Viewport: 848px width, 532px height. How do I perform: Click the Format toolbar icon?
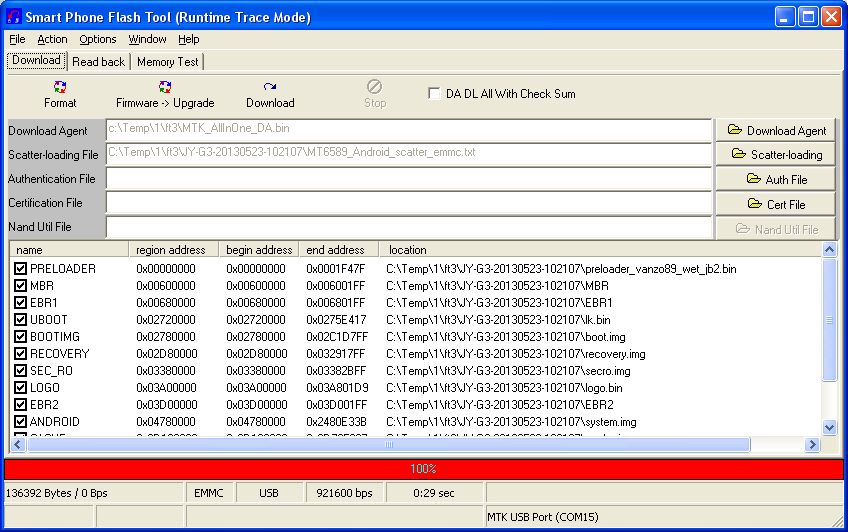coord(59,87)
